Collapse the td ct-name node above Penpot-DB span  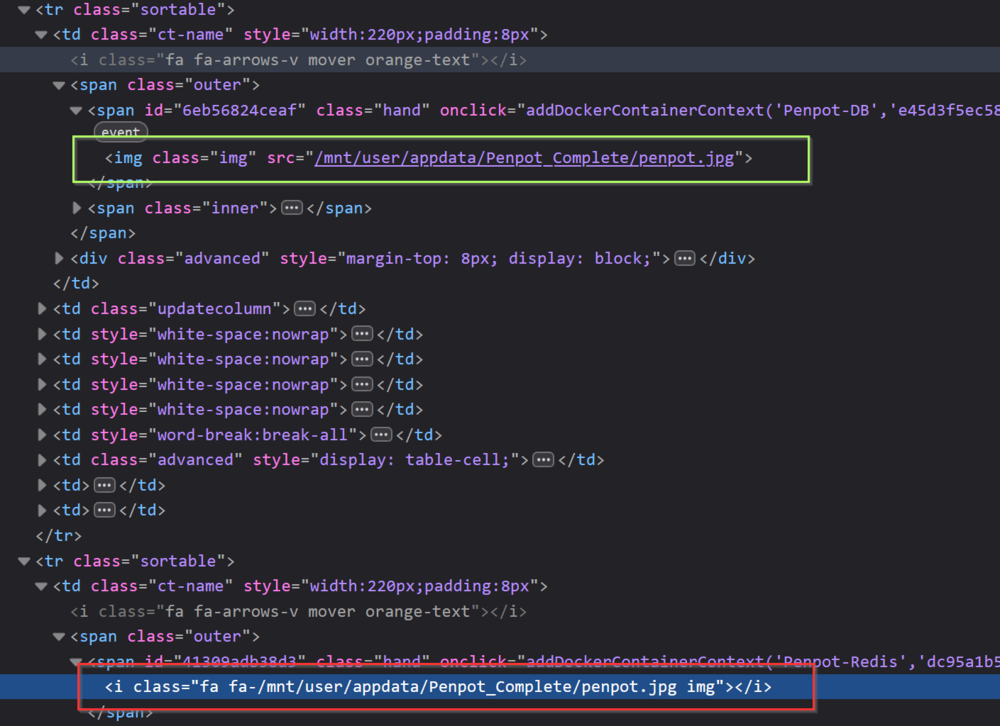[x=41, y=34]
